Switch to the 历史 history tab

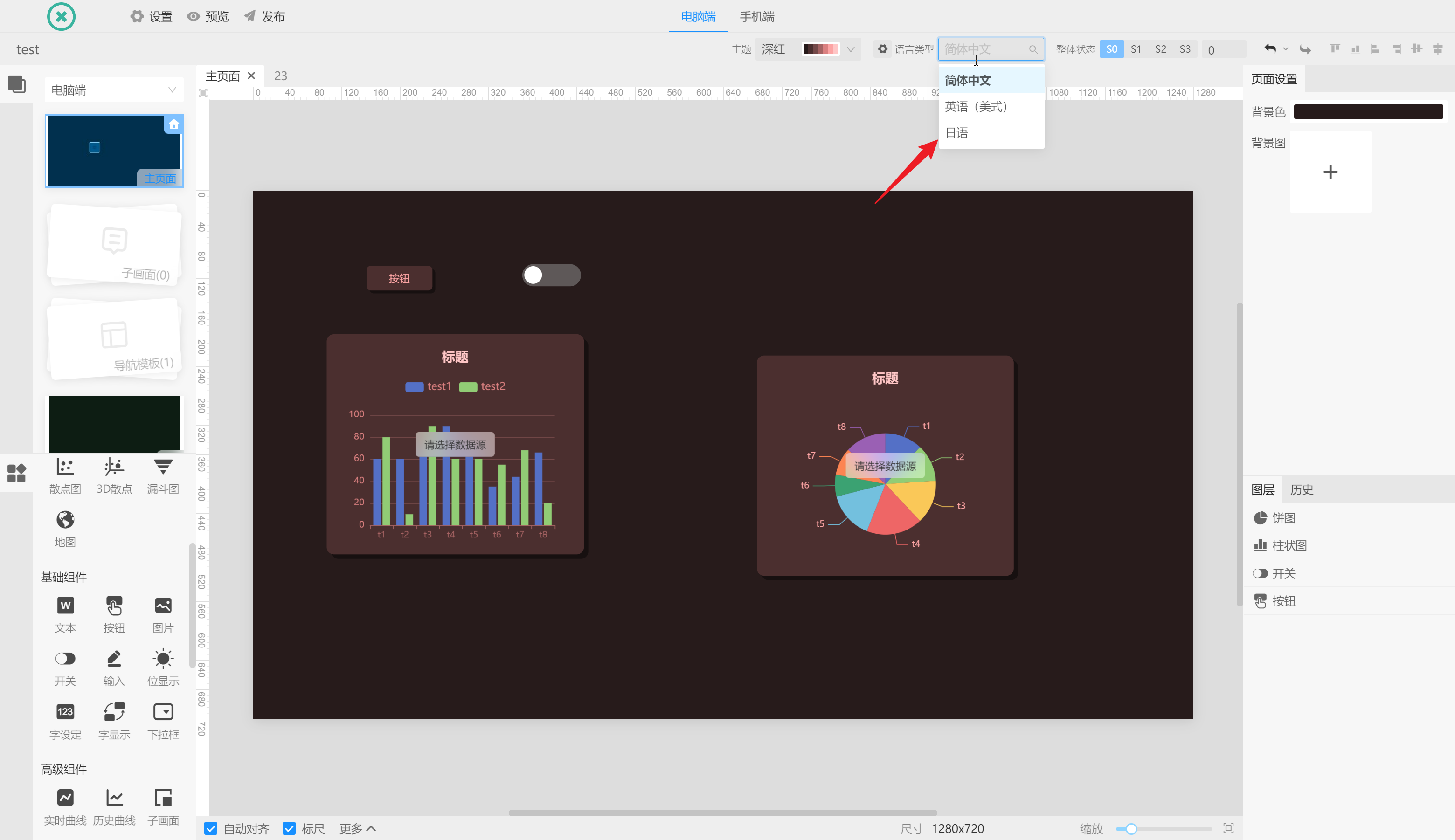[1302, 489]
